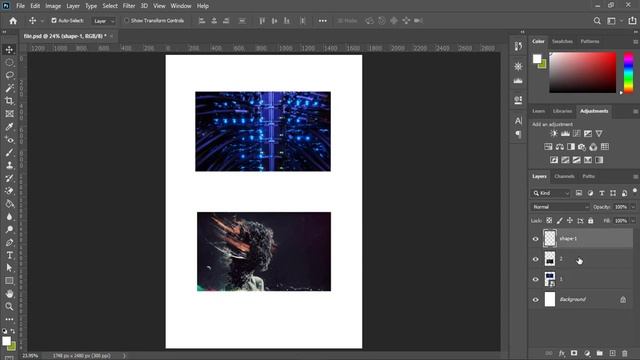Select the Paint Bucket tool
The height and width of the screenshot is (360, 640).
[x=9, y=204]
